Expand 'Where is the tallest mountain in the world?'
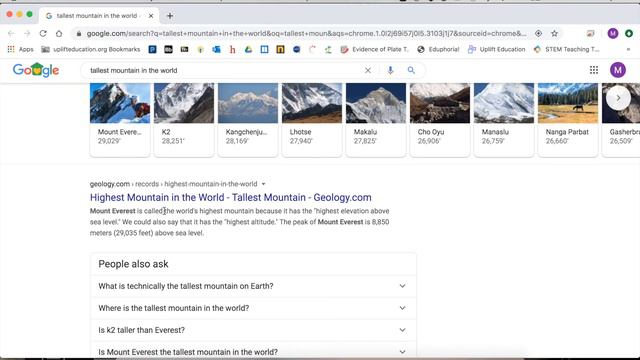Screen dimensions: 640x360 (x=253, y=308)
